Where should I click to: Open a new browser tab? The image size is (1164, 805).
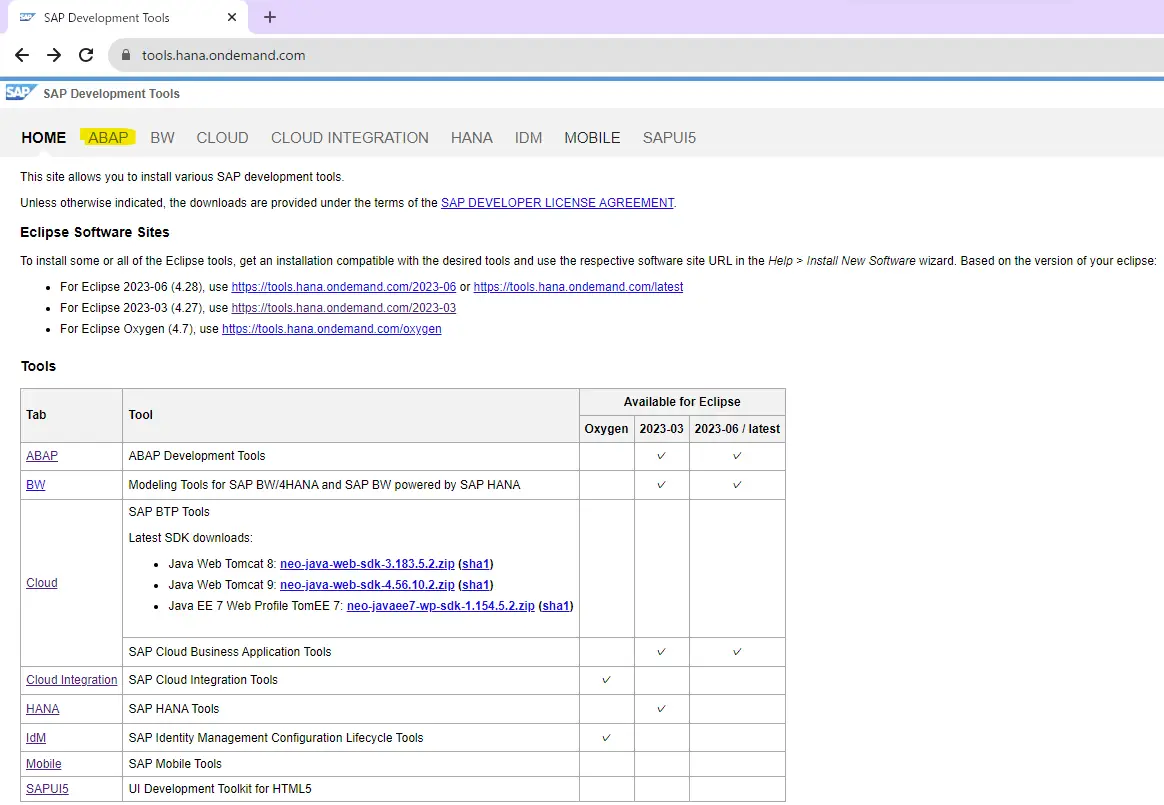click(x=270, y=17)
